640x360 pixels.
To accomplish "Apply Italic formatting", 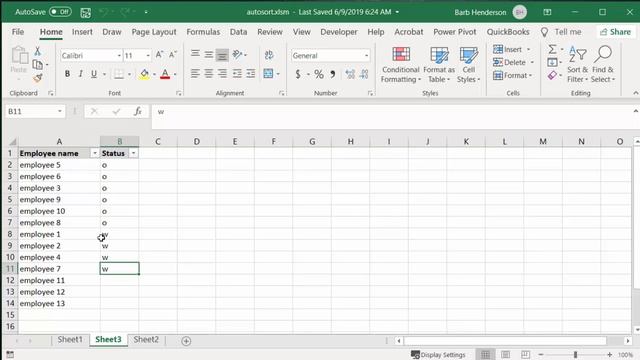I will coord(80,74).
